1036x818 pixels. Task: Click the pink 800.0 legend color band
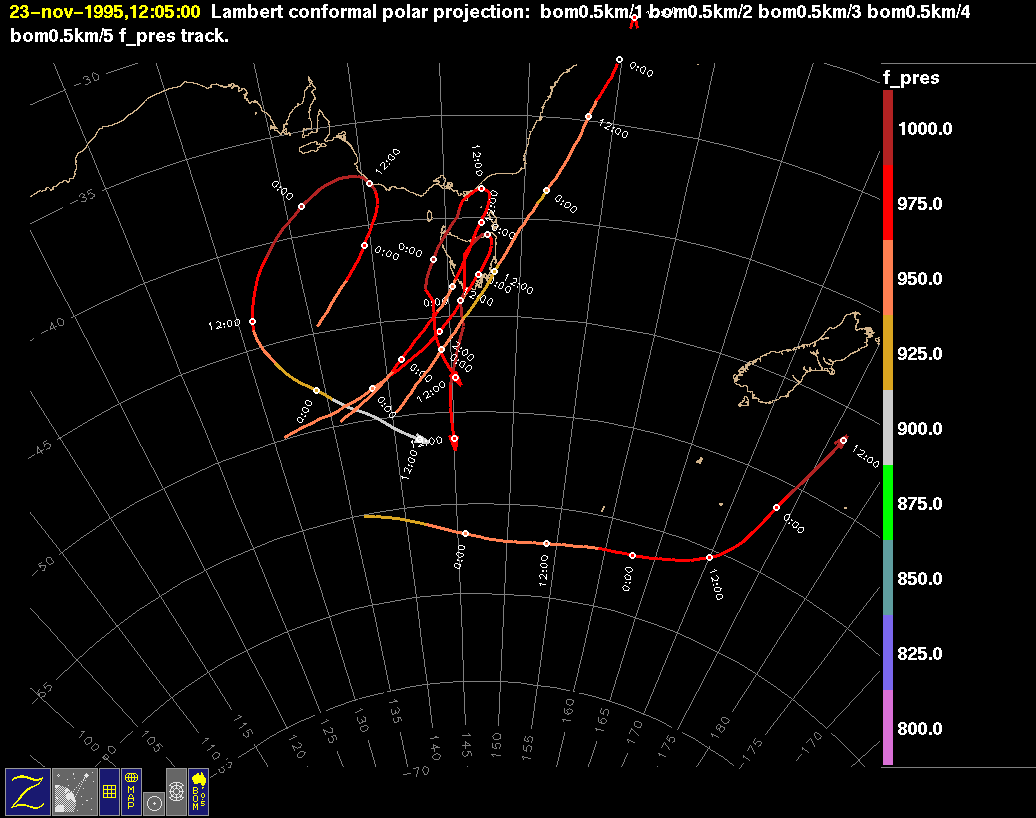tap(888, 728)
